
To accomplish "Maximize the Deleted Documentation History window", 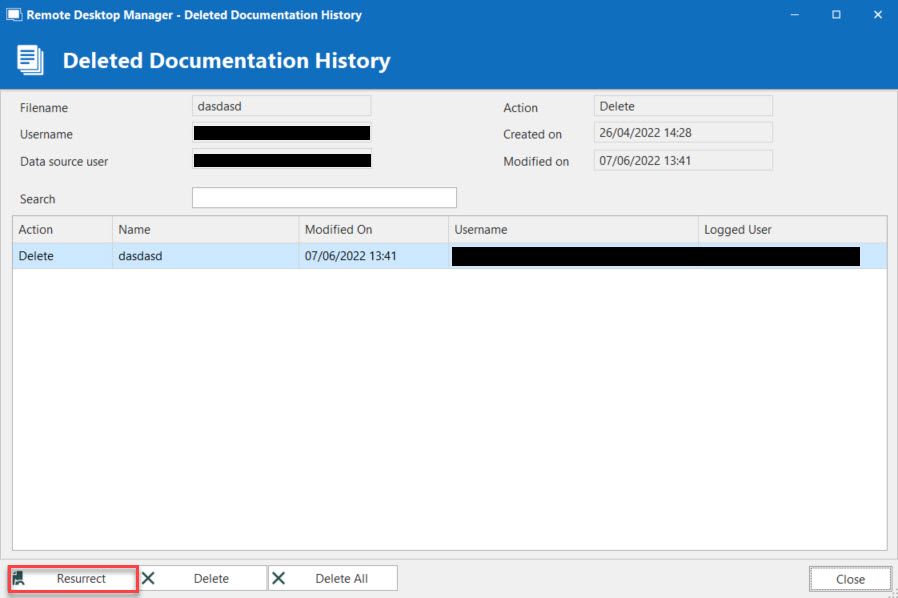I will pos(836,15).
